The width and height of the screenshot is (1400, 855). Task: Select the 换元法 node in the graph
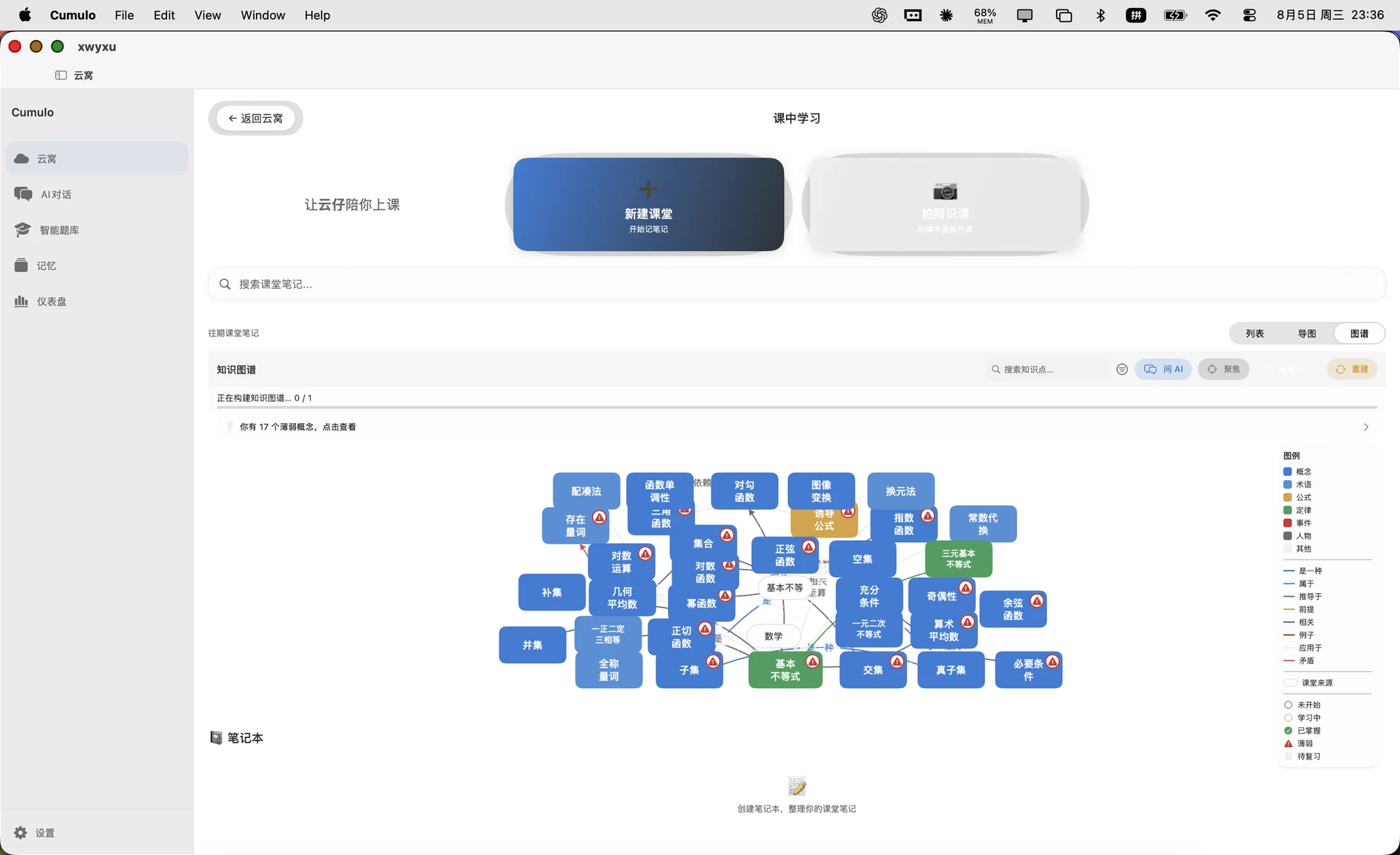point(901,491)
